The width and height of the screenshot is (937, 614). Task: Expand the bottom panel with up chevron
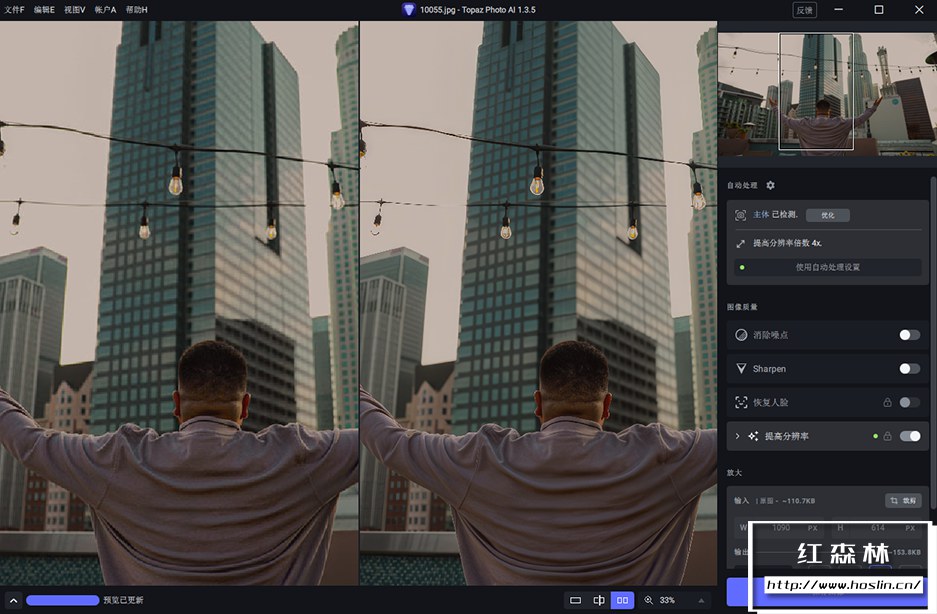[x=13, y=600]
